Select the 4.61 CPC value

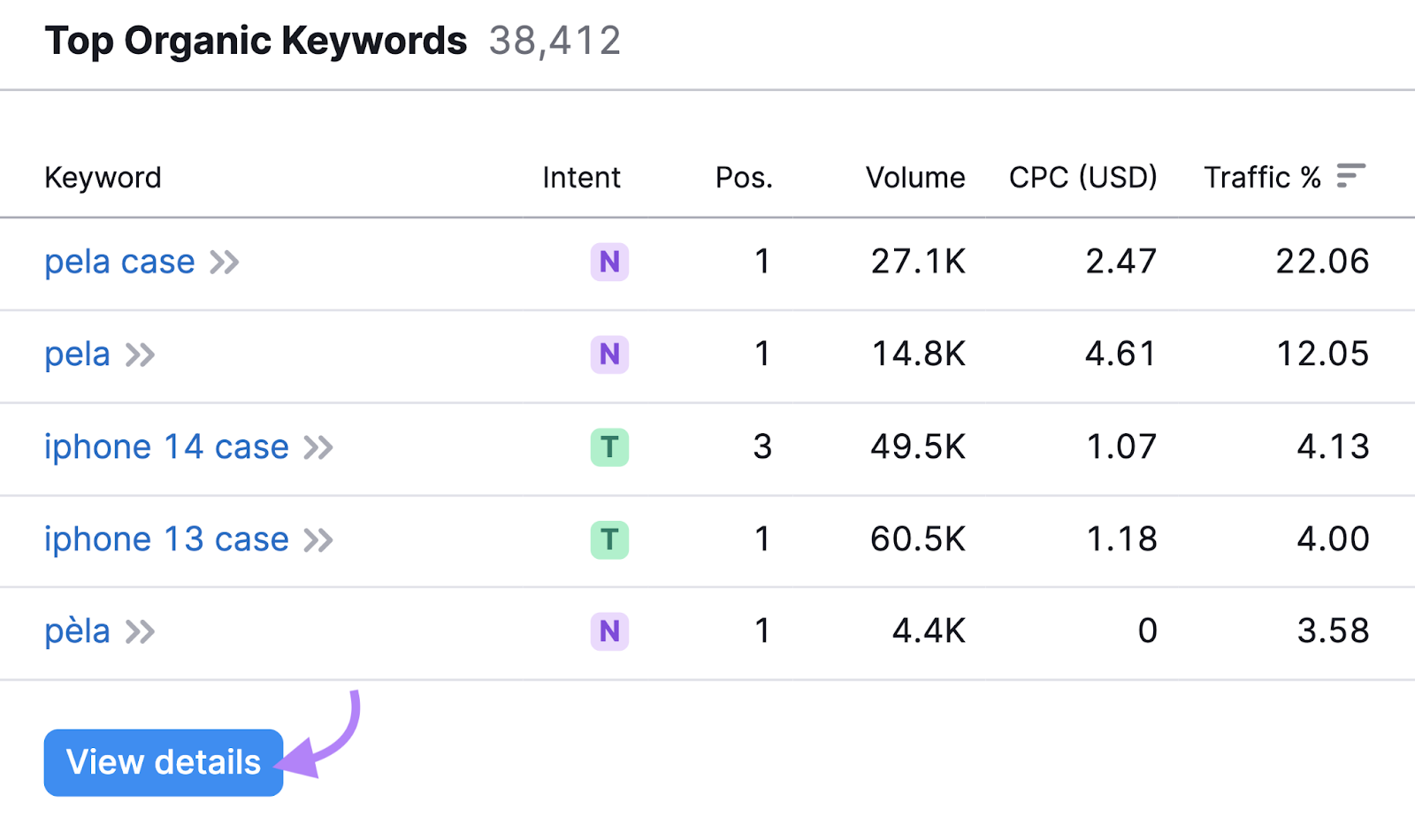(x=1121, y=355)
